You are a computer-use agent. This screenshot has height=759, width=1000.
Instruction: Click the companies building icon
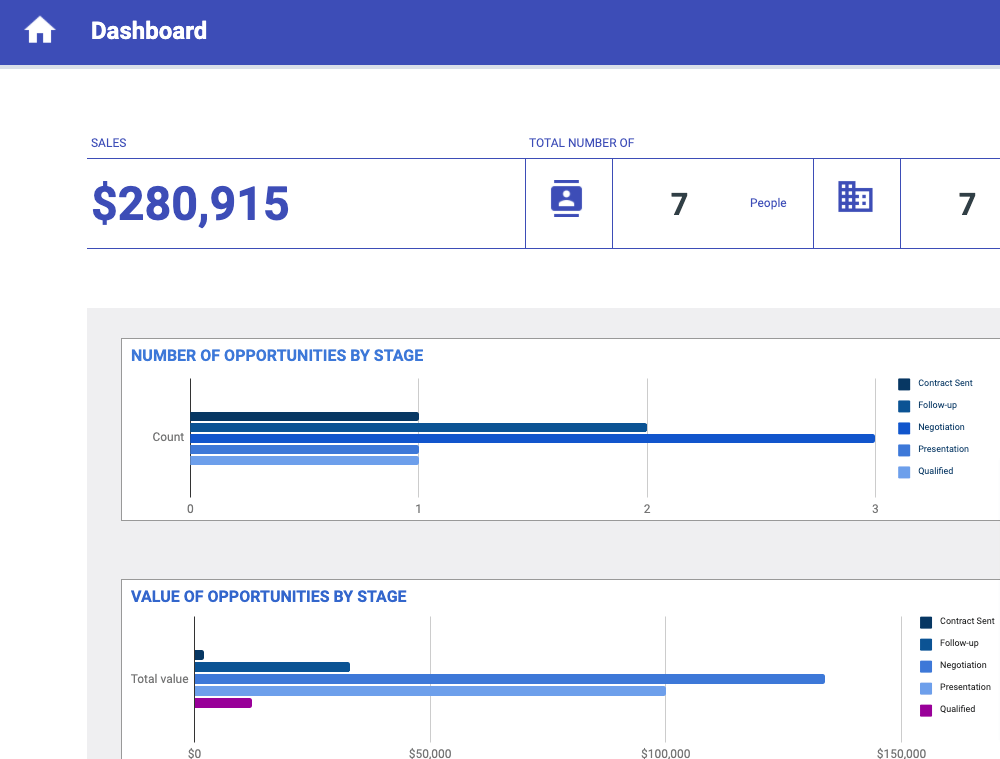point(855,197)
